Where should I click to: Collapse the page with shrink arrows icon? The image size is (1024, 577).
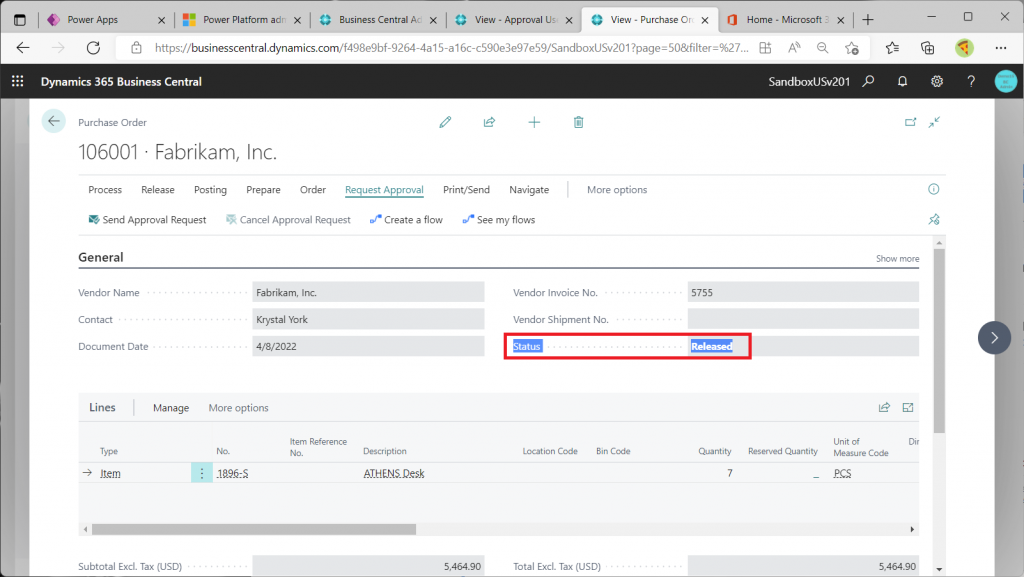(935, 122)
